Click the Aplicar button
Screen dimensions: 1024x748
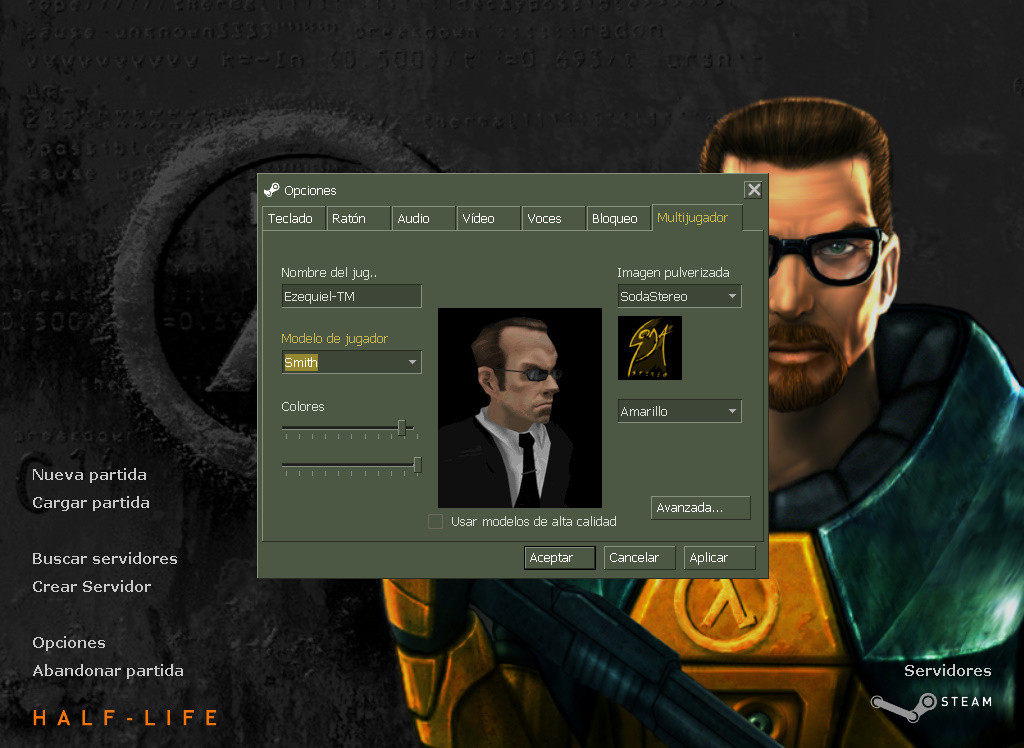point(718,557)
